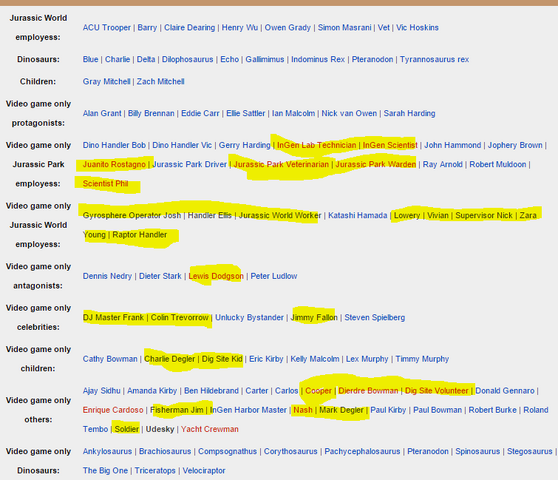Viewport: 558px width, 480px height.
Task: Go to the Eddie Carr page
Action: (200, 114)
